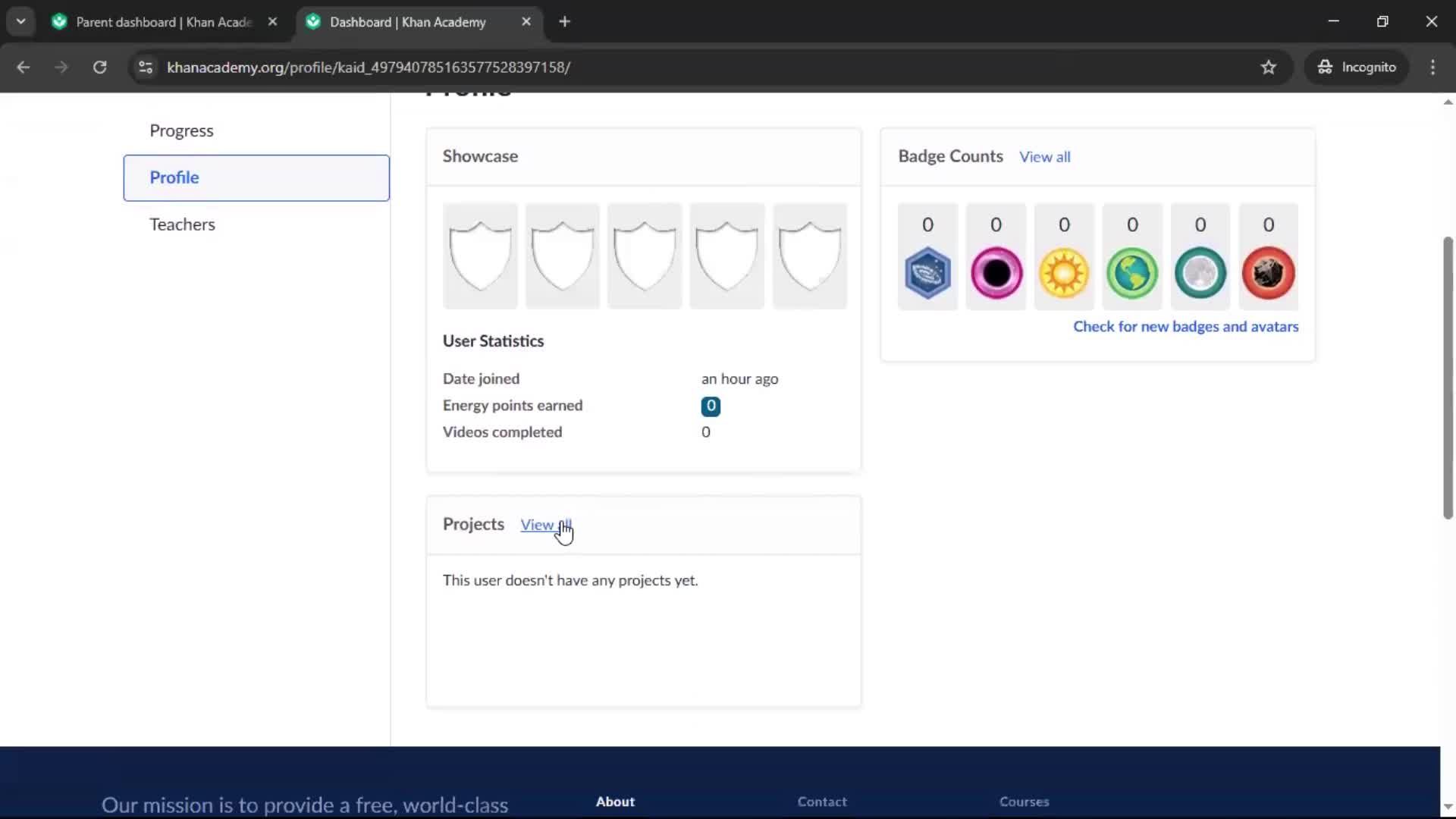This screenshot has width=1456, height=819.
Task: Click the 'This user doesn't have any projects yet' text
Action: [570, 581]
